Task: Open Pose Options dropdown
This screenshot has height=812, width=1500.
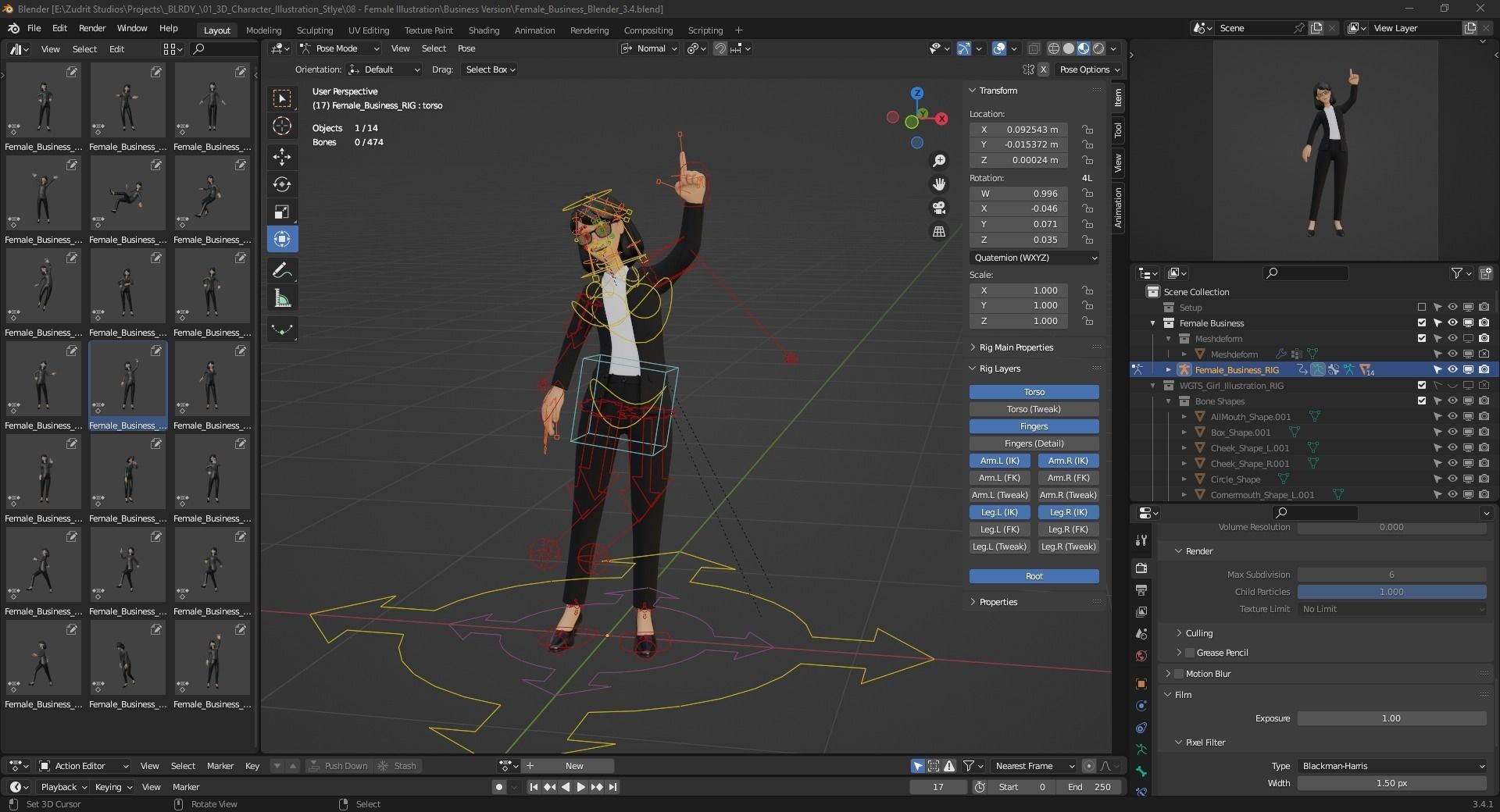Action: pos(1090,69)
